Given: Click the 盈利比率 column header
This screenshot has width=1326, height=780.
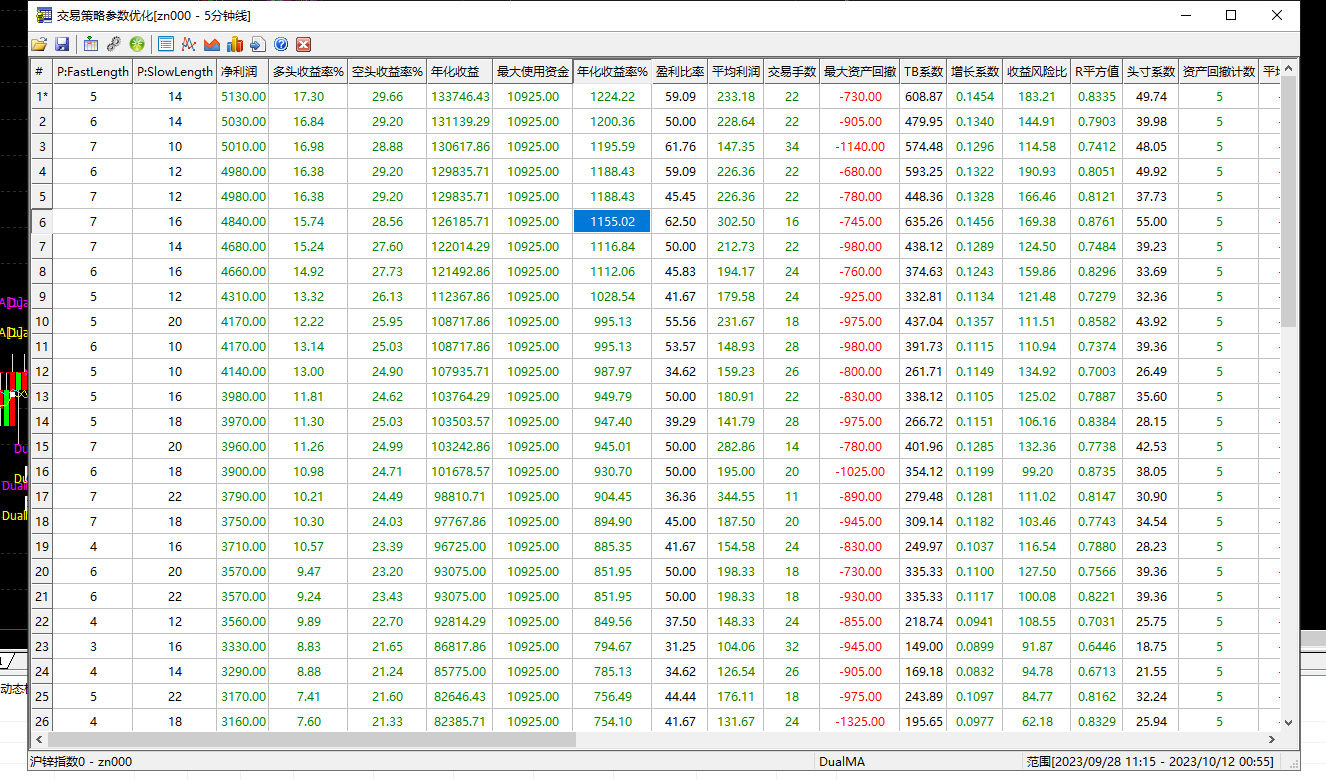Looking at the screenshot, I should click(x=680, y=71).
